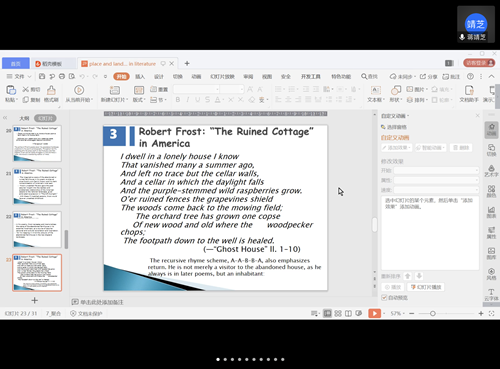500x369 pixels.
Task: Switch to the Design ribbon tab
Action: 159,77
